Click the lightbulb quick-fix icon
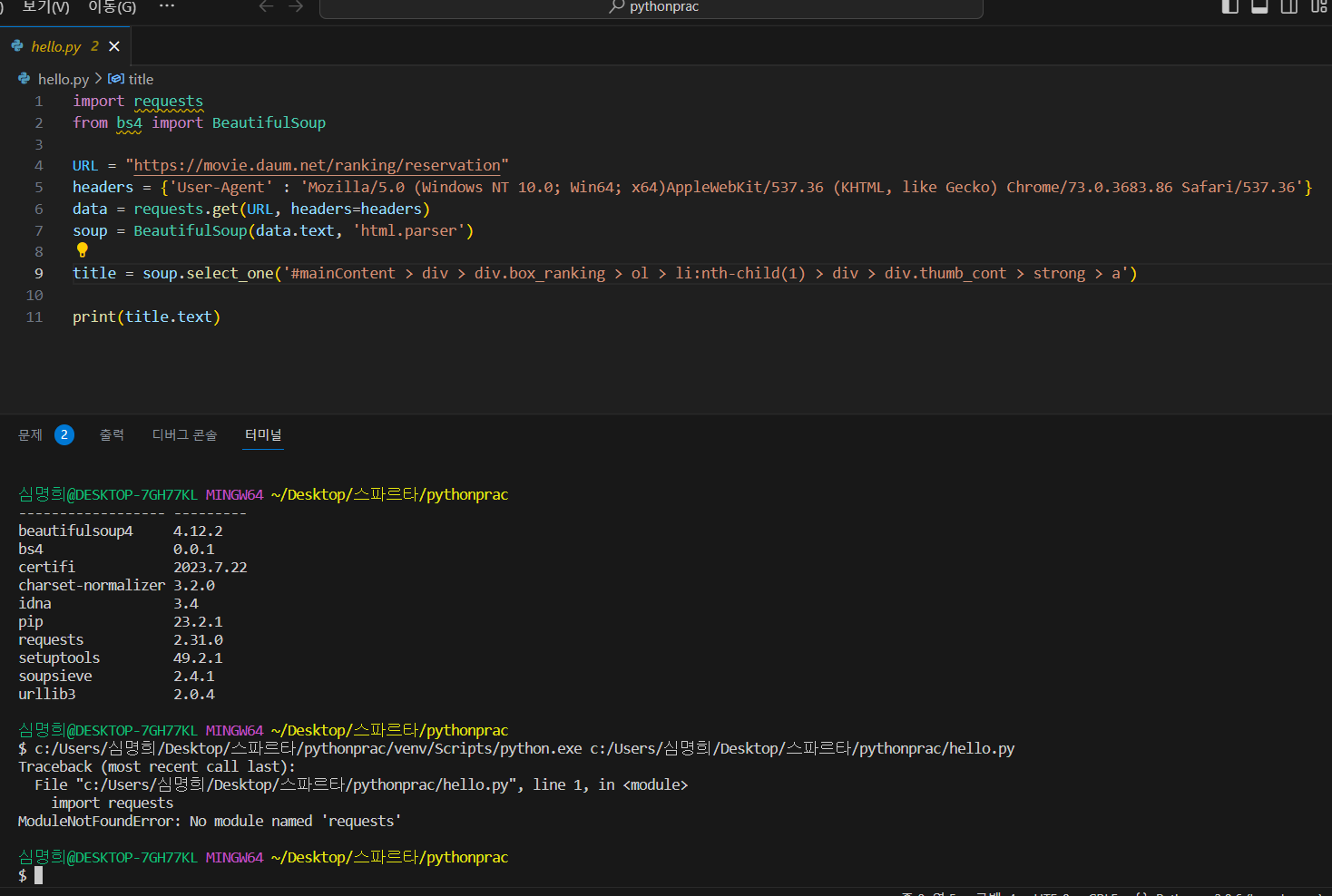Viewport: 1332px width, 896px height. [83, 249]
